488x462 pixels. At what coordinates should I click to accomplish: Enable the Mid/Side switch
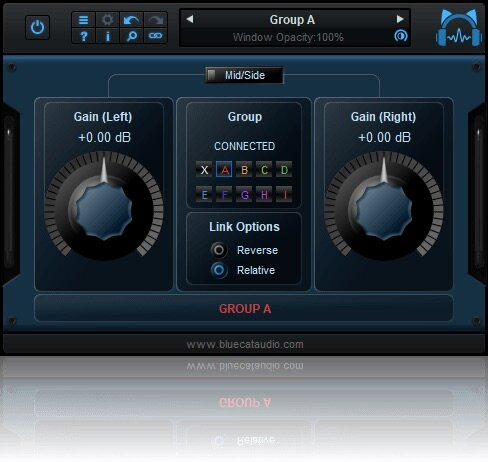[244, 75]
